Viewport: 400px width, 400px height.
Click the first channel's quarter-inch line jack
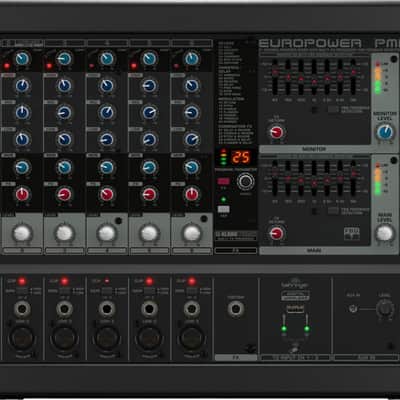(x=22, y=309)
